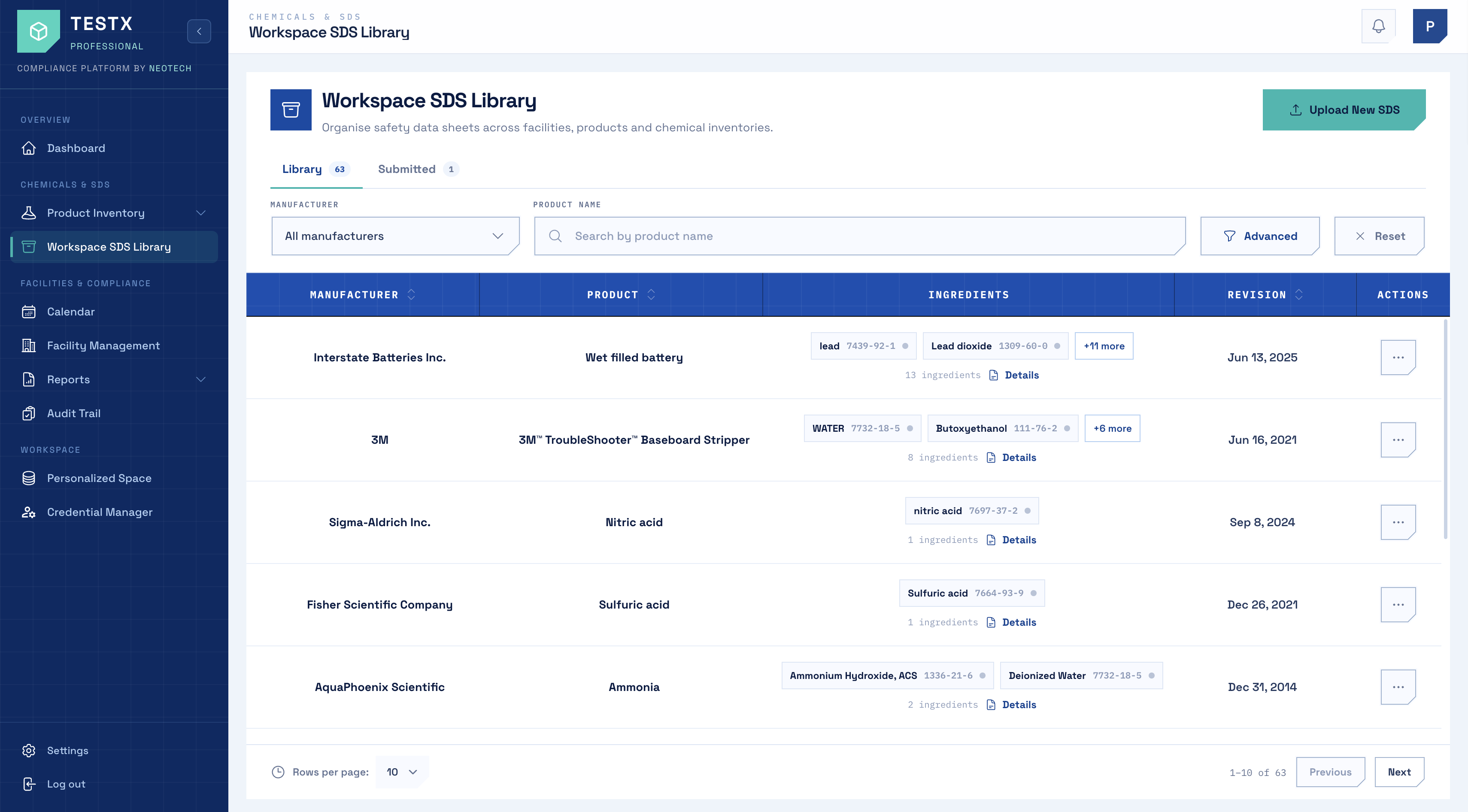Click Lead dioxide 1309-60-0 chip

tap(995, 346)
